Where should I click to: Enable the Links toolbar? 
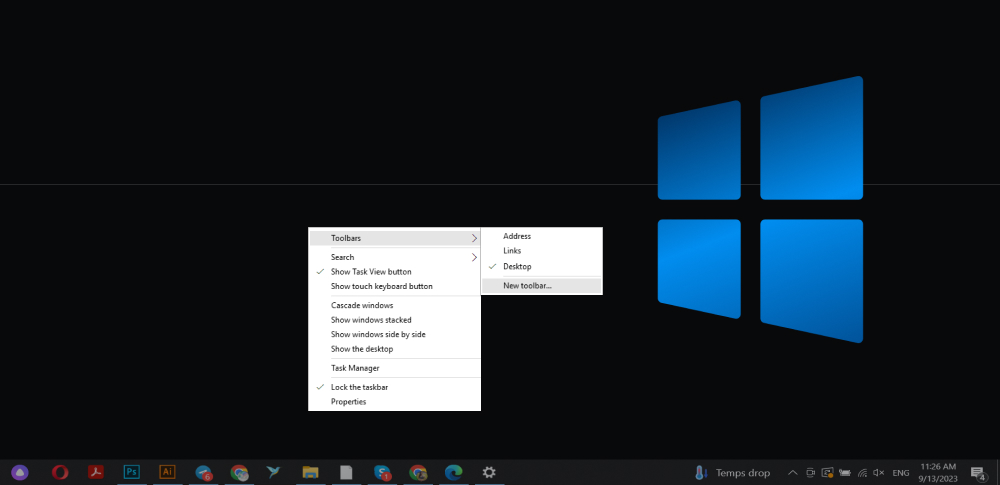(x=541, y=251)
